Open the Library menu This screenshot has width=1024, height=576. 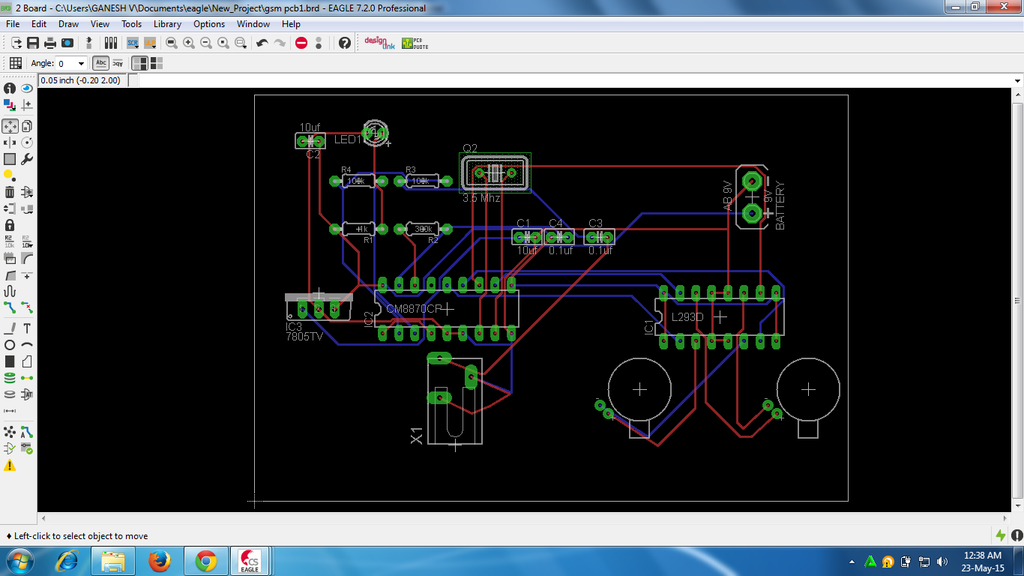[x=167, y=23]
